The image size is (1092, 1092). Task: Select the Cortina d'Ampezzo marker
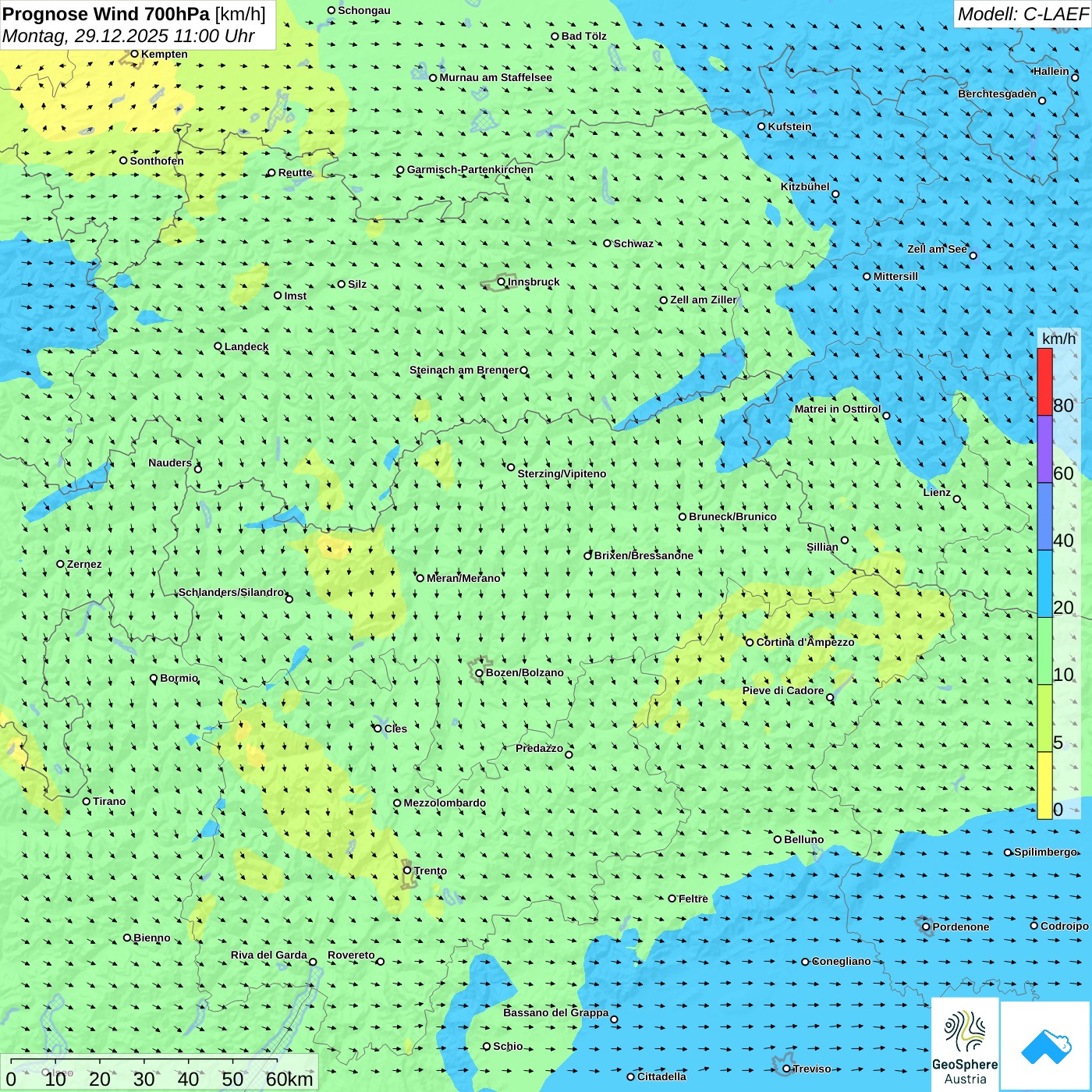pyautogui.click(x=750, y=642)
